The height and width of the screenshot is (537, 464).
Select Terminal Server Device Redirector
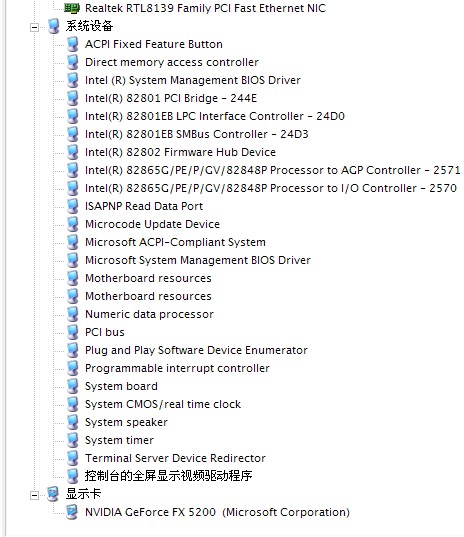175,458
